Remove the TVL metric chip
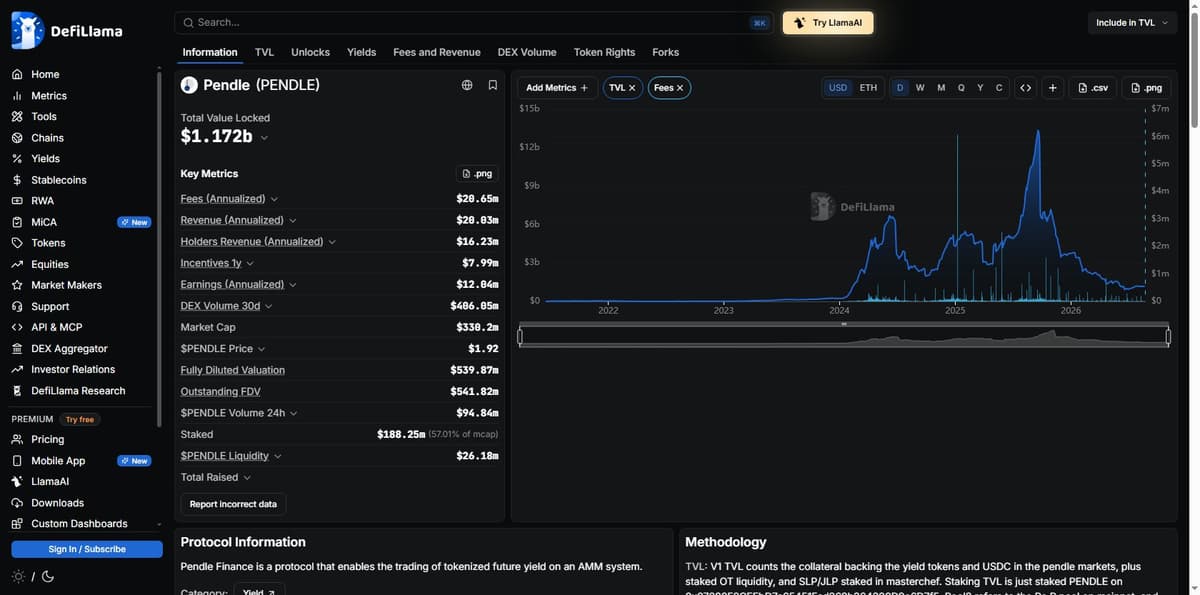 [x=632, y=88]
